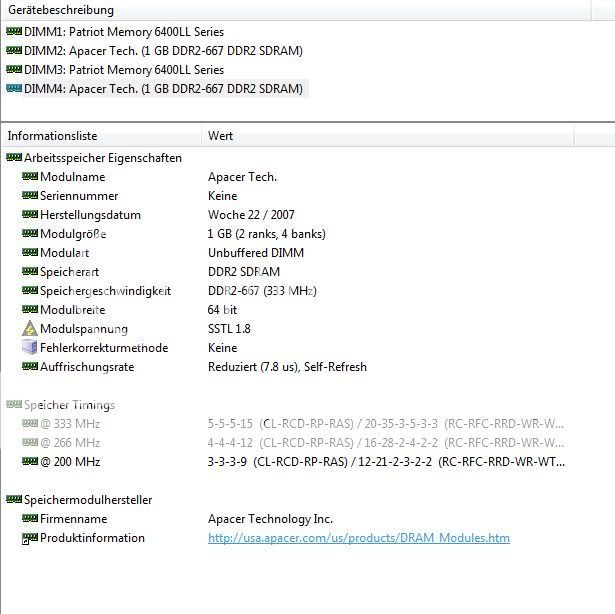The width and height of the screenshot is (615, 614).
Task: Select the Modulname label
Action: [x=73, y=177]
